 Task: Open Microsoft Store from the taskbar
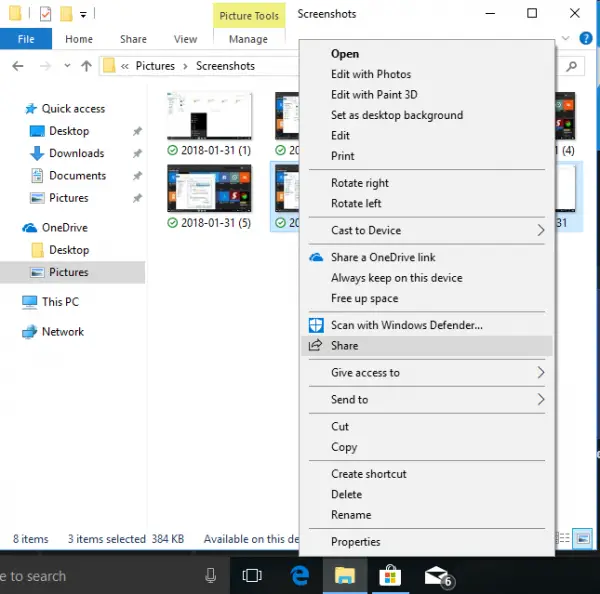(390, 575)
